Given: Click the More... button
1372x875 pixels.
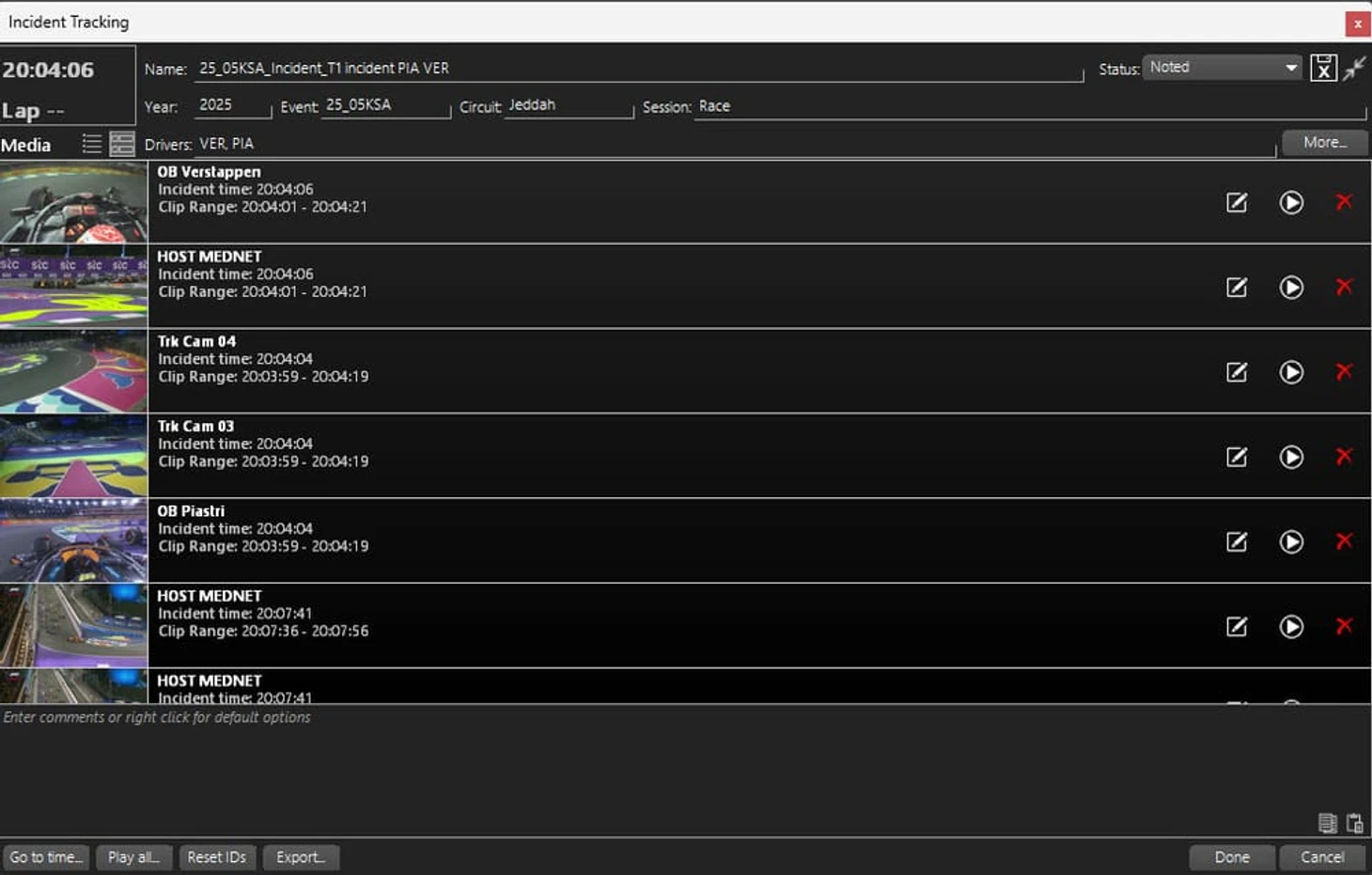Looking at the screenshot, I should coord(1325,143).
